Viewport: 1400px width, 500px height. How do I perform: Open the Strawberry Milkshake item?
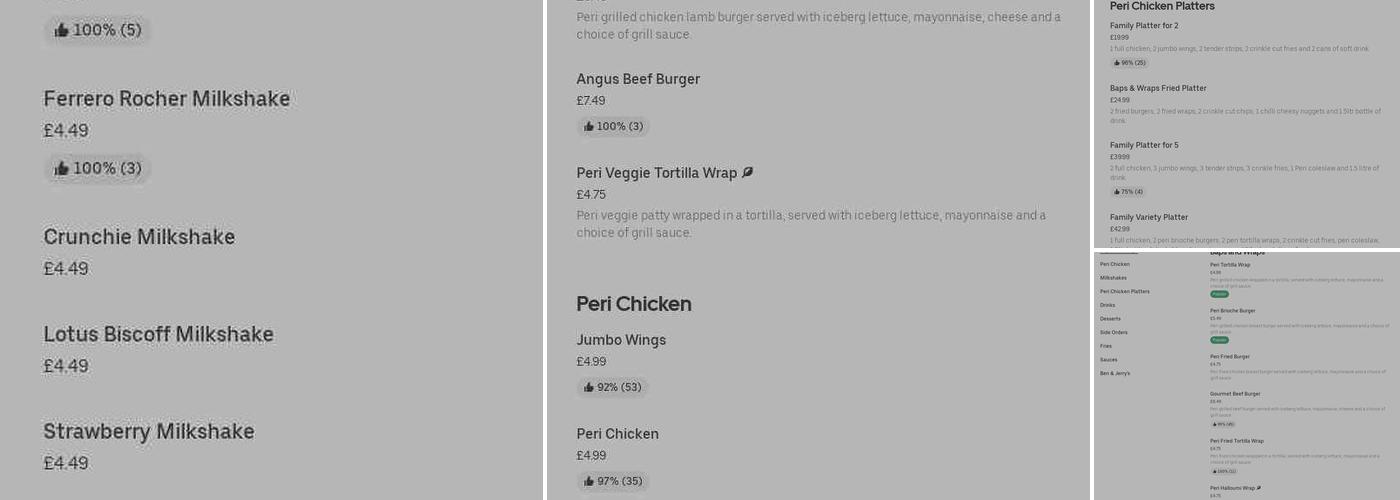(149, 431)
